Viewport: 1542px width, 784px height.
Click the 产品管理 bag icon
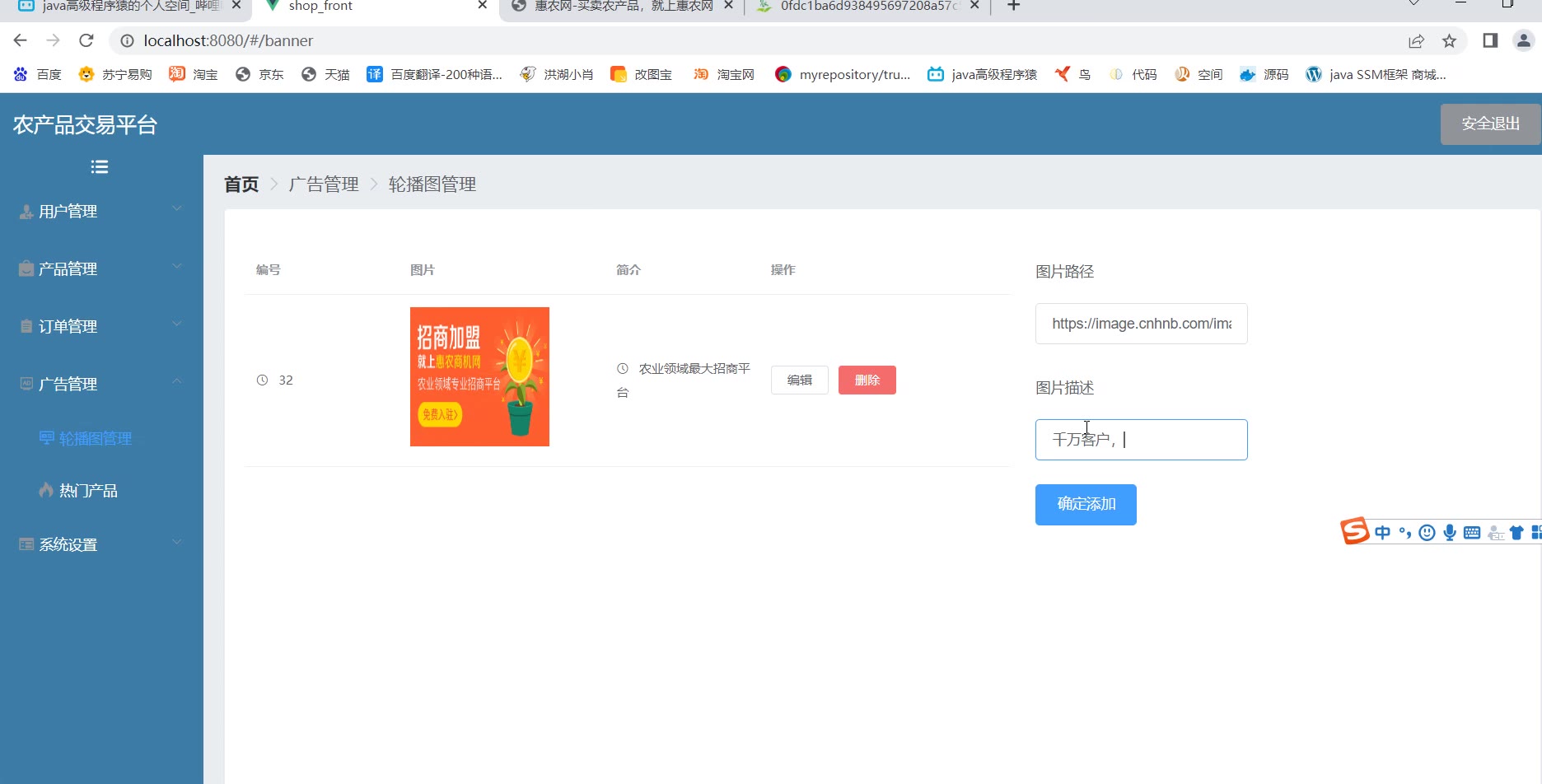26,269
